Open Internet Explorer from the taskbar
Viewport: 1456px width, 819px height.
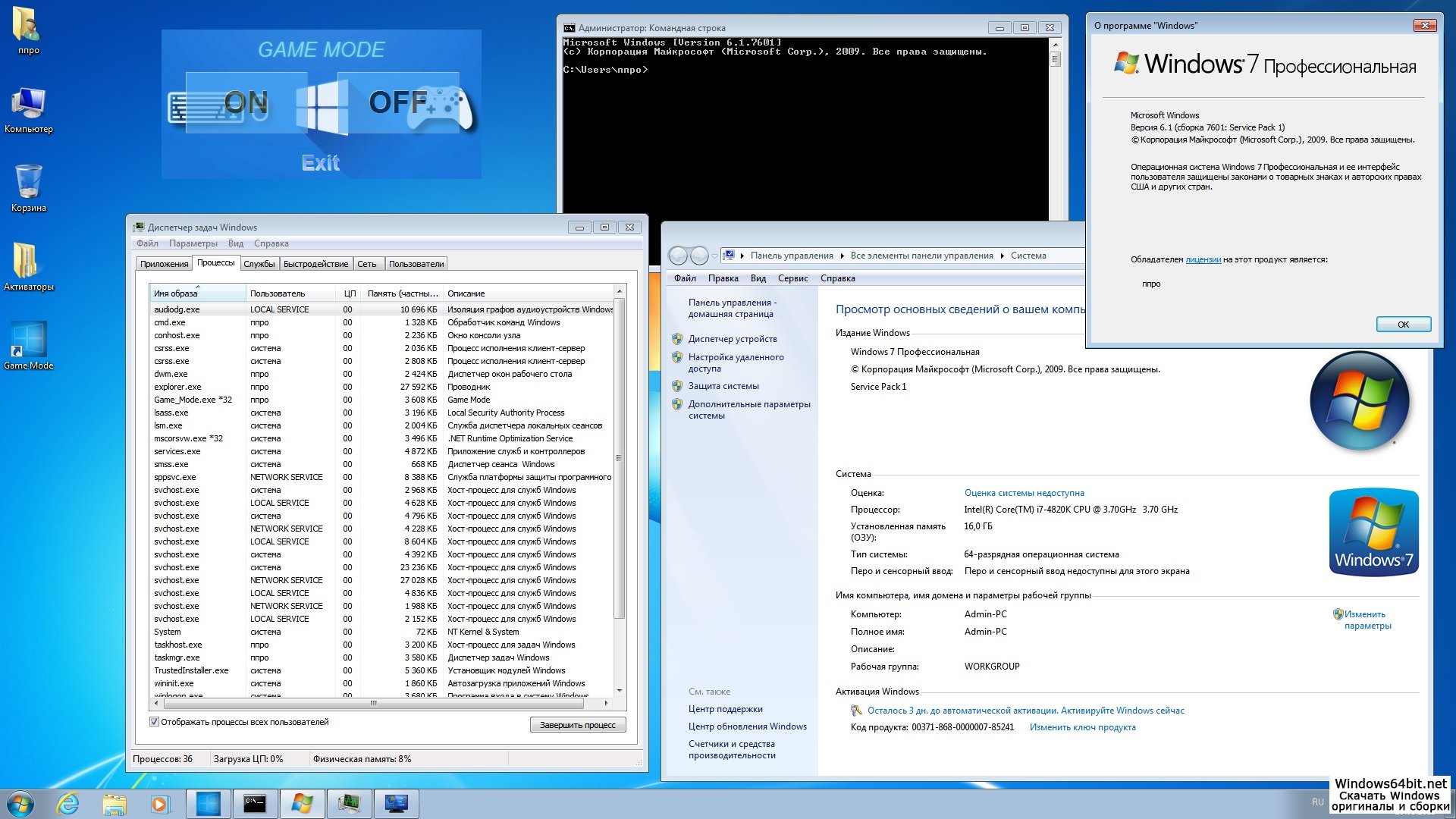point(68,803)
